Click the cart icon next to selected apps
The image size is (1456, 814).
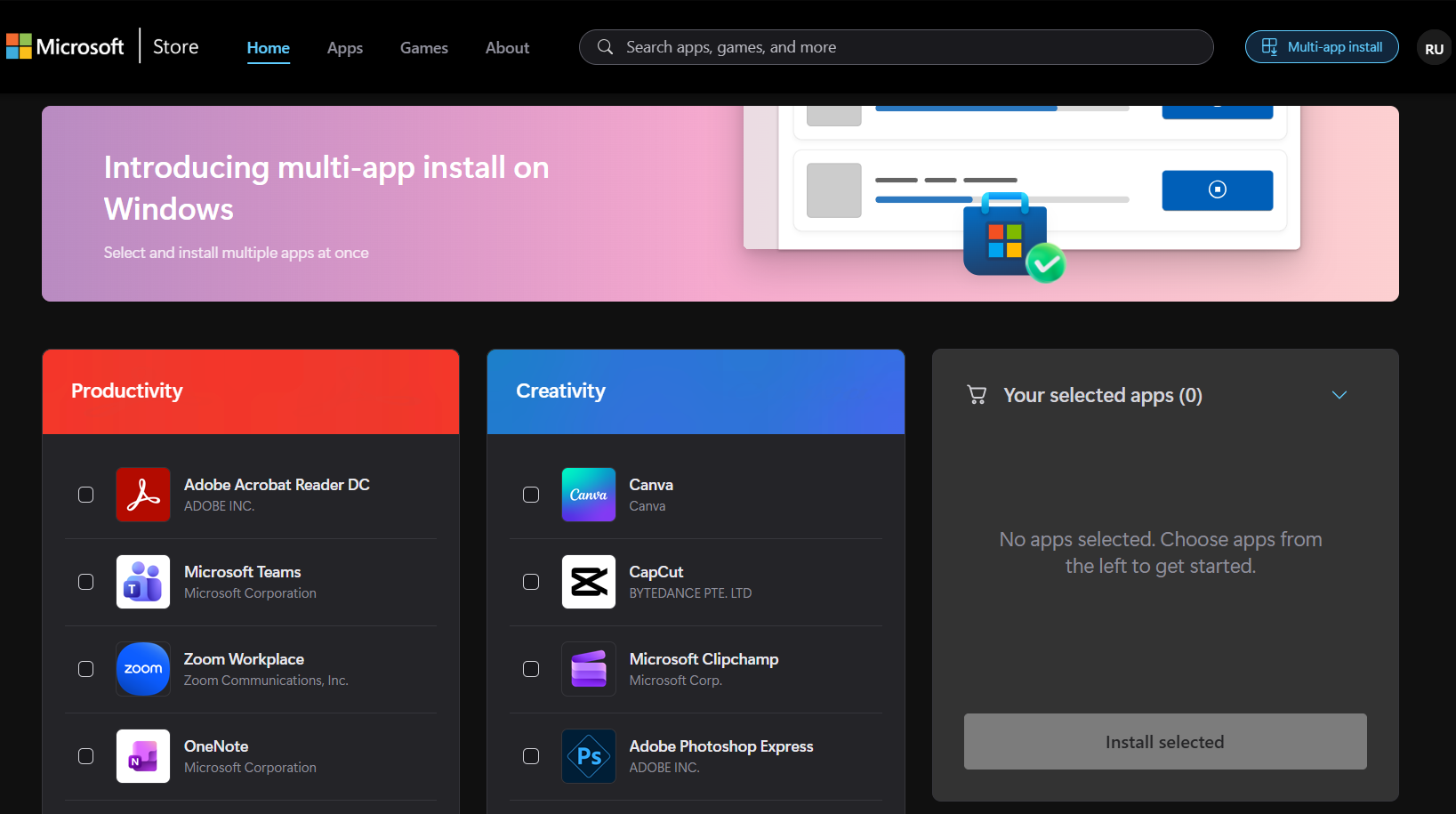(x=977, y=395)
